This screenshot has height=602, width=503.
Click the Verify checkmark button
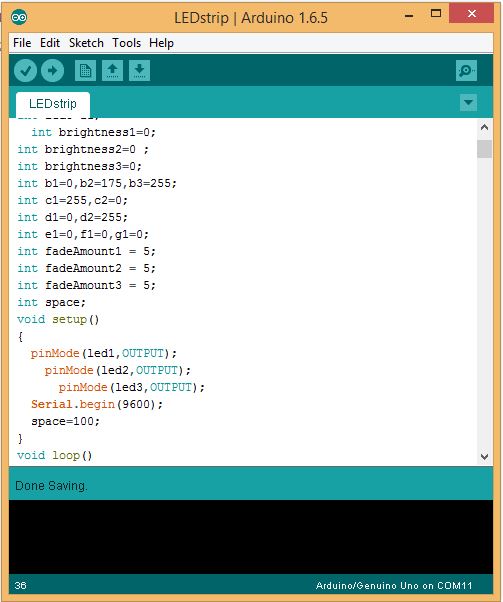[25, 71]
